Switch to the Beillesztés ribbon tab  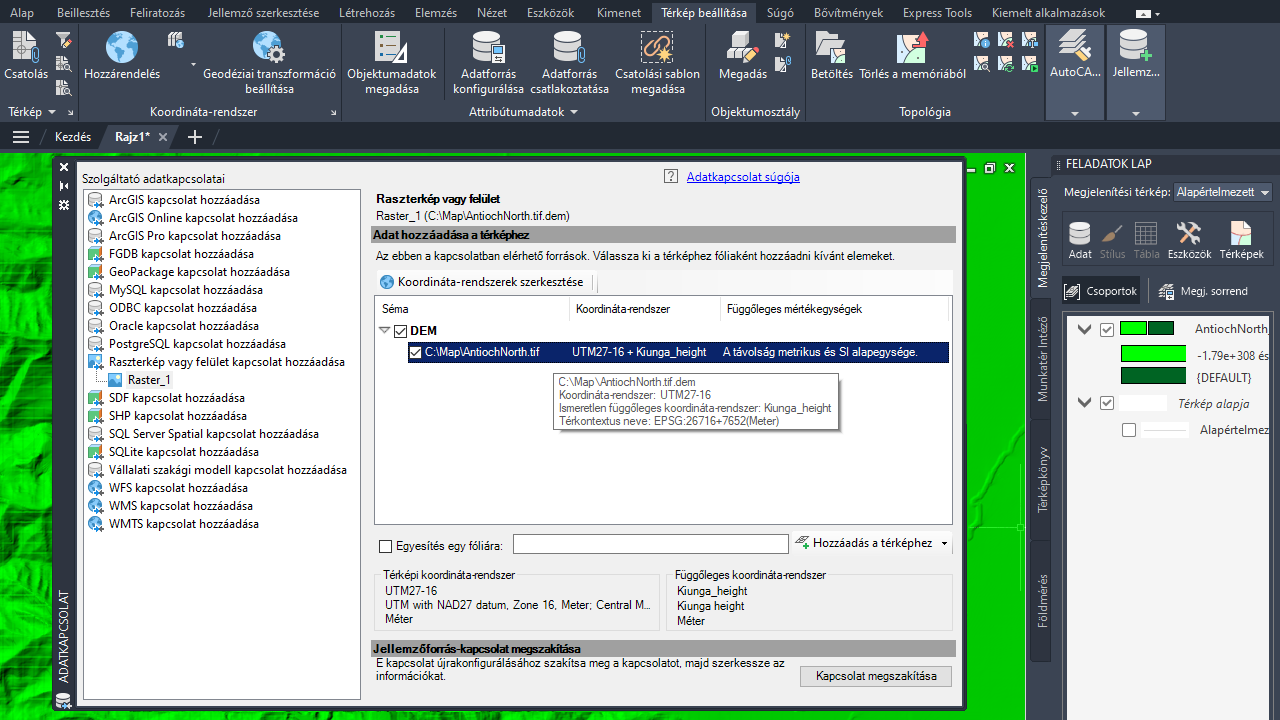[x=84, y=13]
